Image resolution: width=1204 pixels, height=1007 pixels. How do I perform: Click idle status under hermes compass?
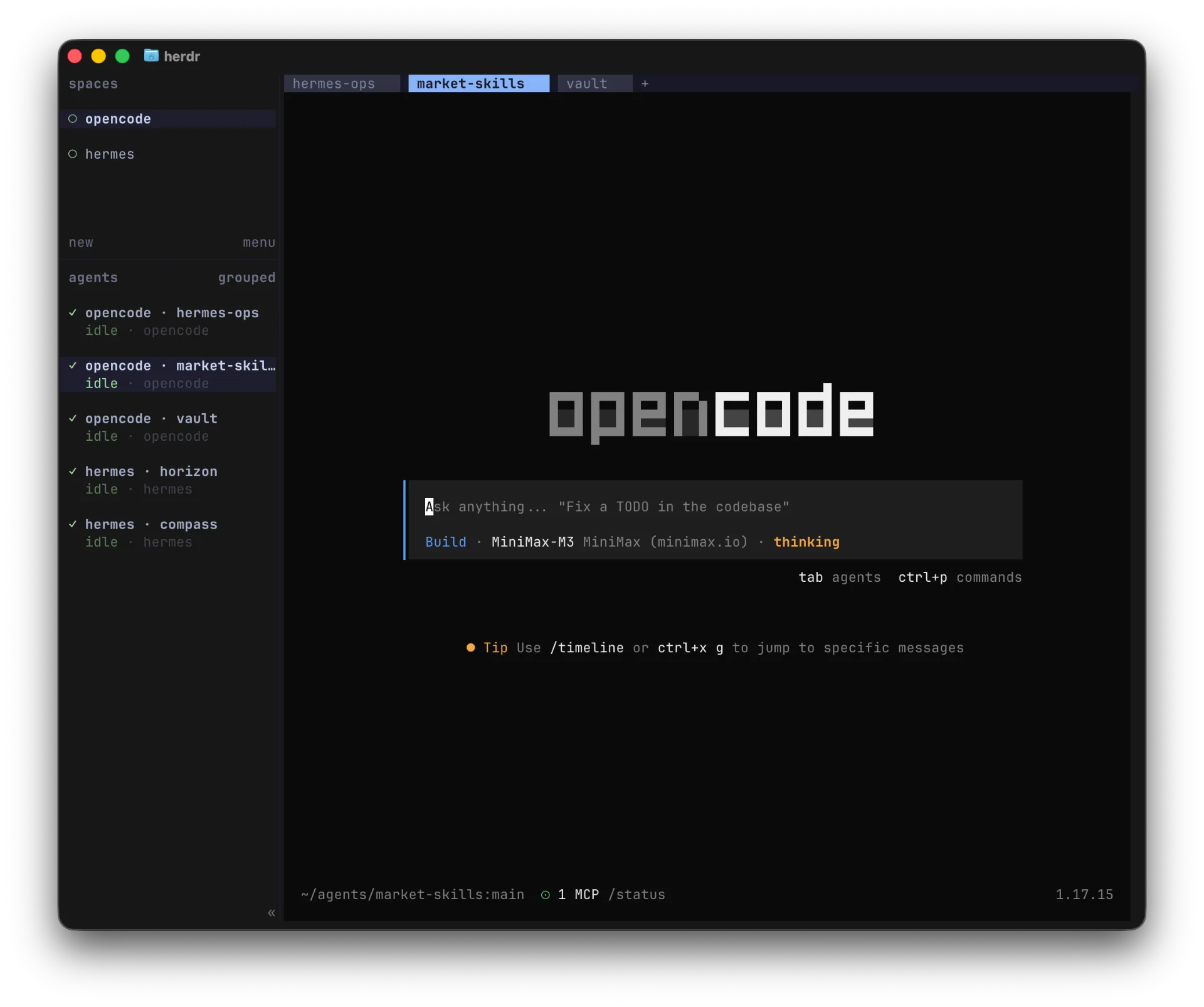click(x=102, y=542)
